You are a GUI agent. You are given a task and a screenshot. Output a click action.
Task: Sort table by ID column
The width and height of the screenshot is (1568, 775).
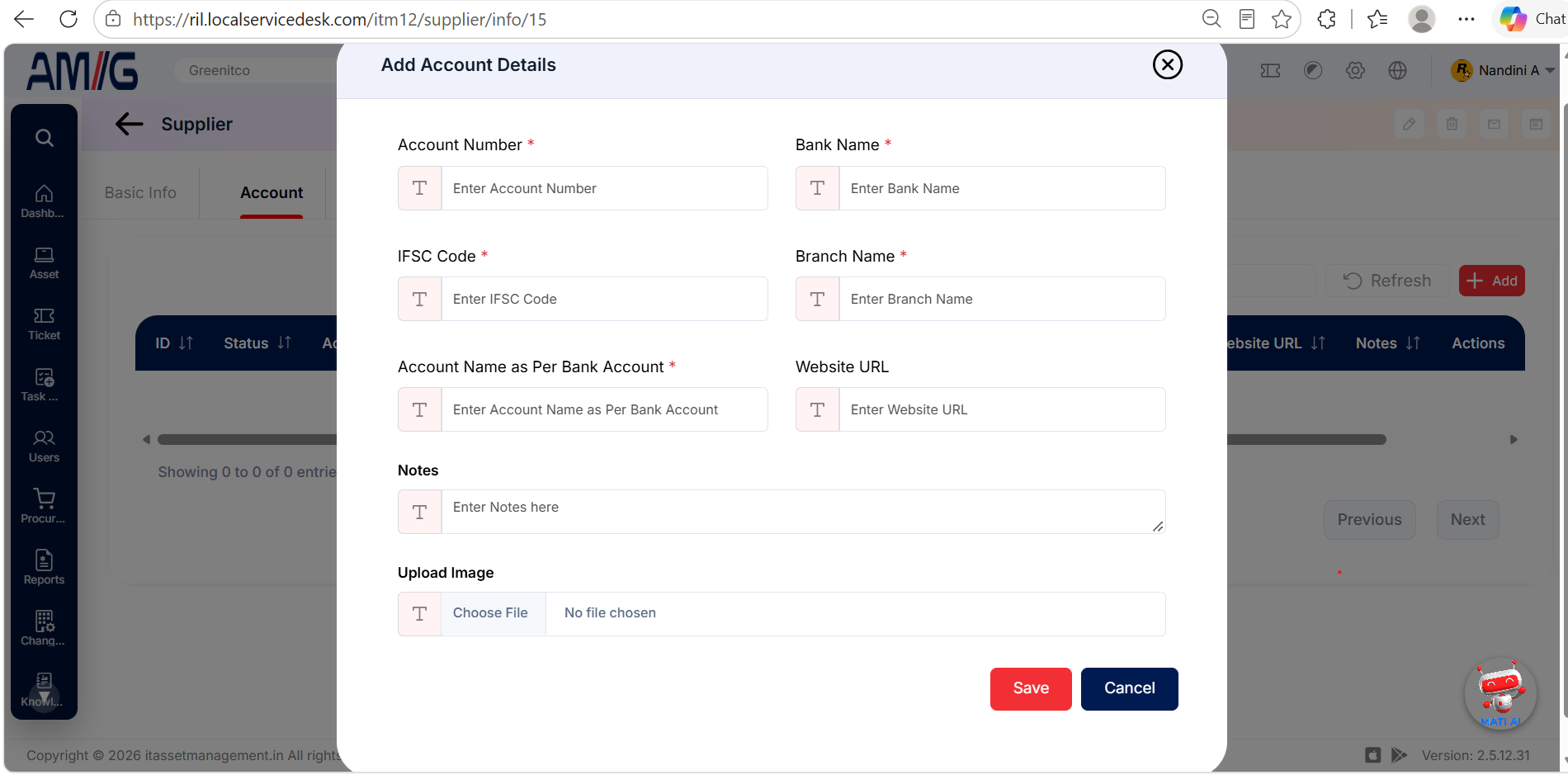coord(173,343)
